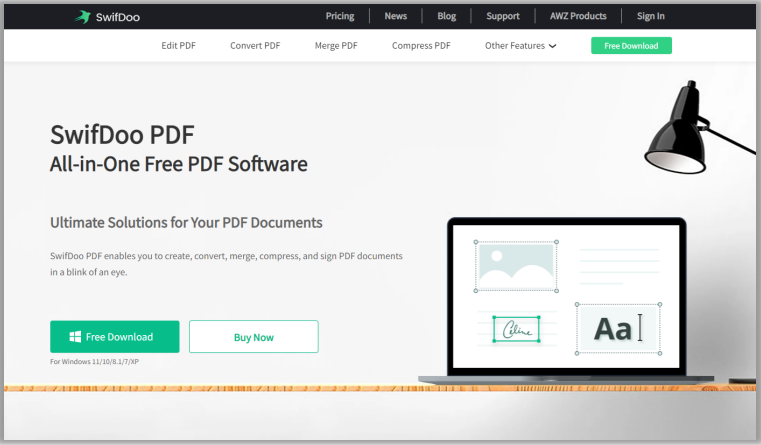Open AWZ Products menu item

pyautogui.click(x=578, y=16)
